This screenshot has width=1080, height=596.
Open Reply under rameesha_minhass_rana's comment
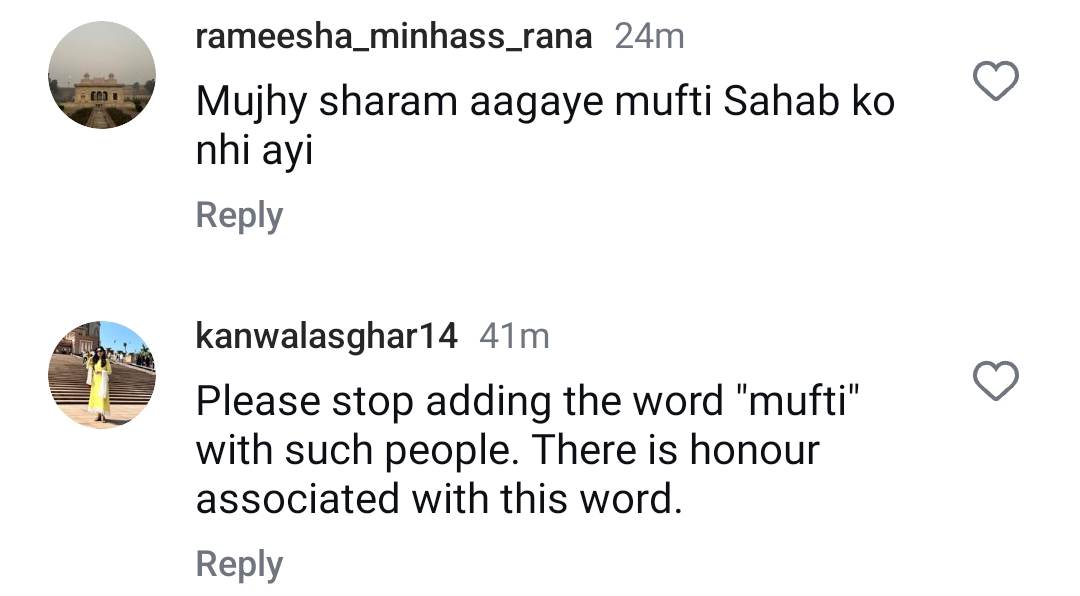(x=239, y=214)
